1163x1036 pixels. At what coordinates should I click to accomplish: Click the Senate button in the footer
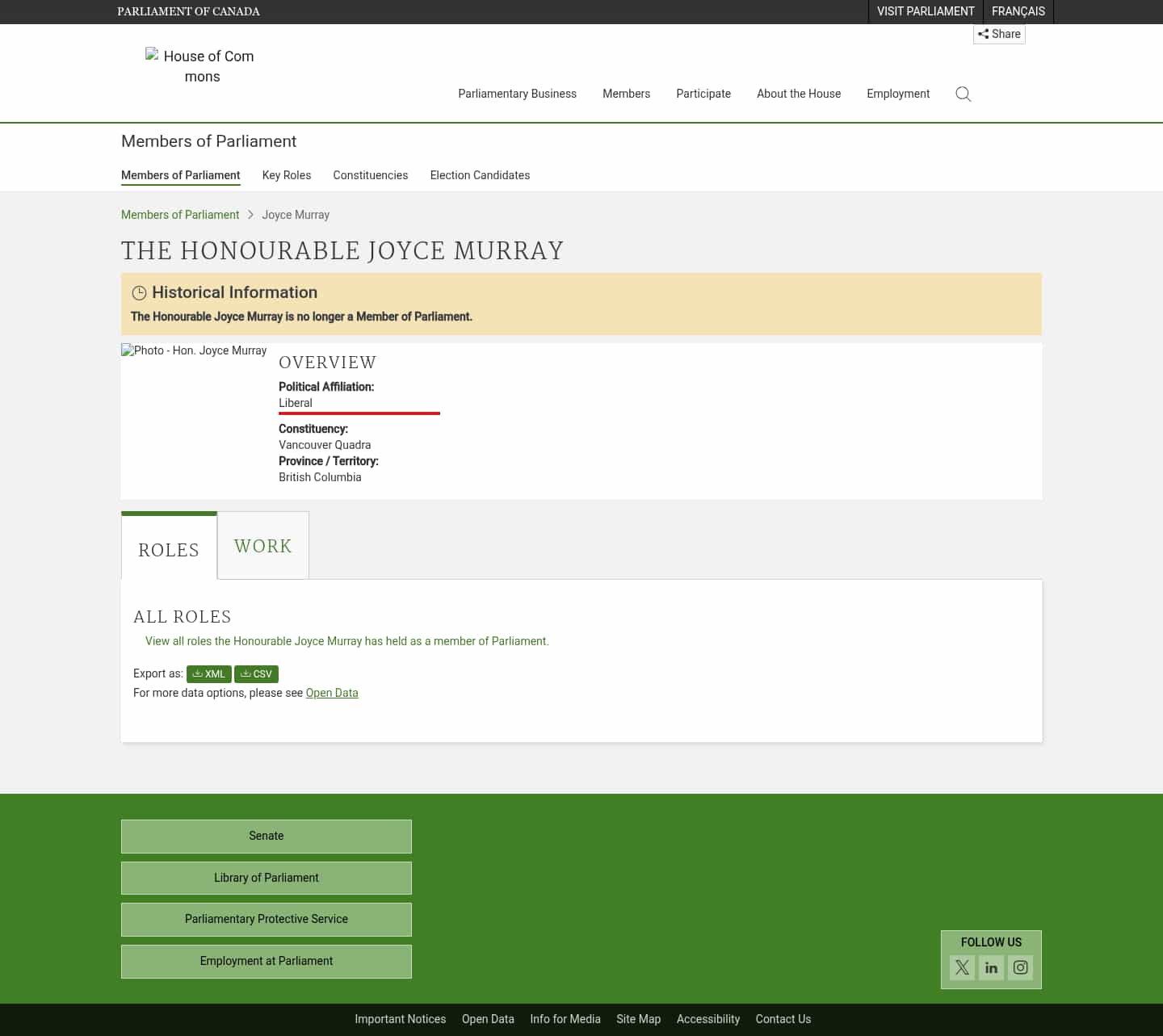[266, 836]
